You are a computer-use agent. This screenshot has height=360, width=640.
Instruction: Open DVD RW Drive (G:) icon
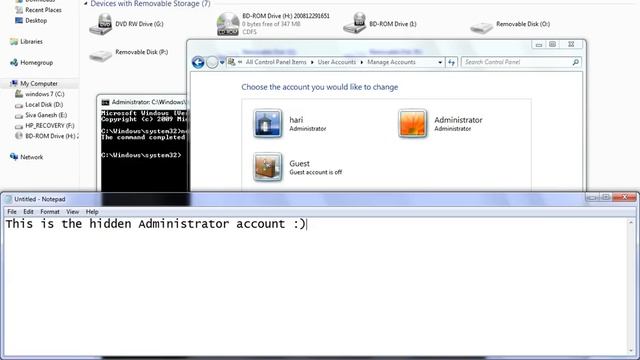(100, 24)
